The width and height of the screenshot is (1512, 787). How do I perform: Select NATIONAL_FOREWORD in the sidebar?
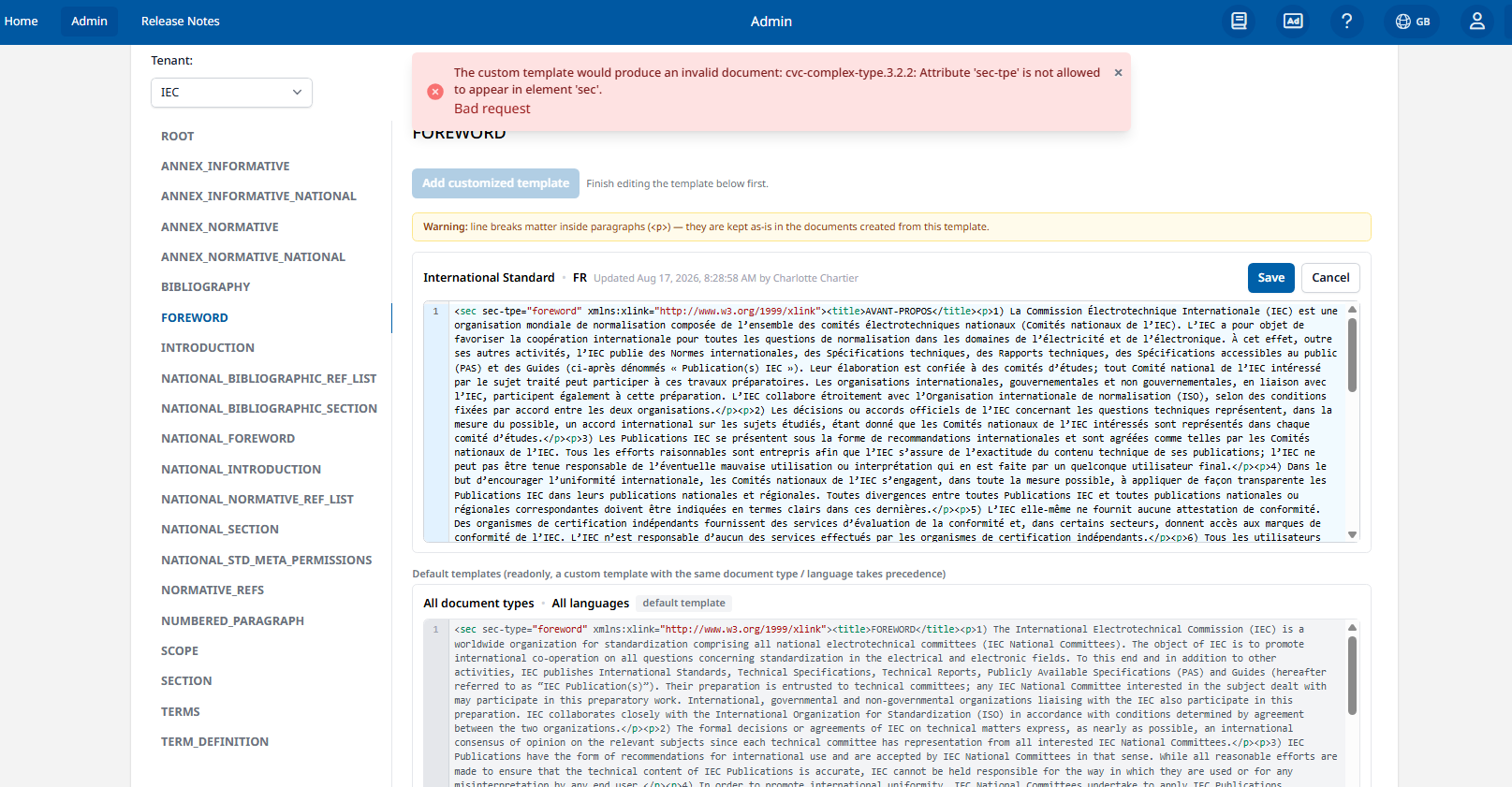click(x=228, y=439)
